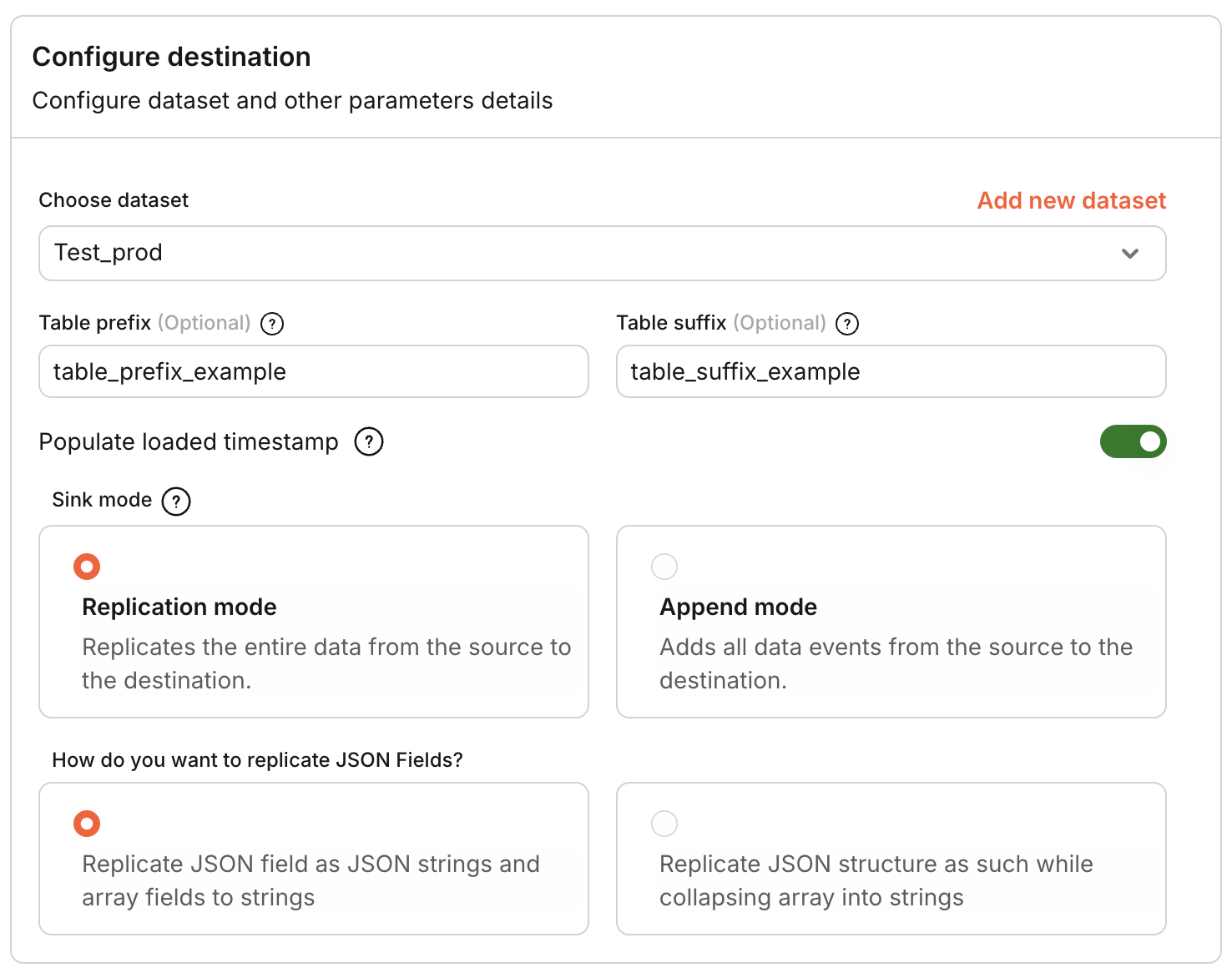Click the Sink mode label
This screenshot has height=978, width=1232.
point(102,500)
